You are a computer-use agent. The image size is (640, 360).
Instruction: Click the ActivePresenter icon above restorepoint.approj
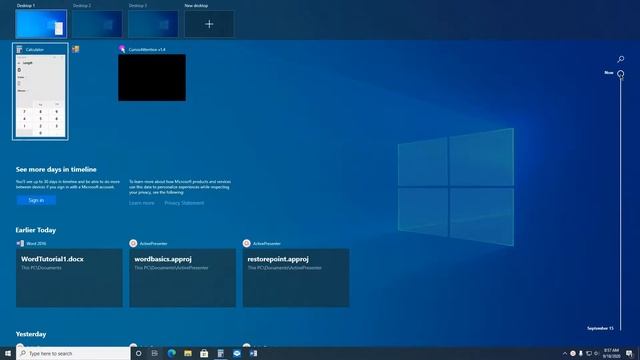click(x=247, y=243)
